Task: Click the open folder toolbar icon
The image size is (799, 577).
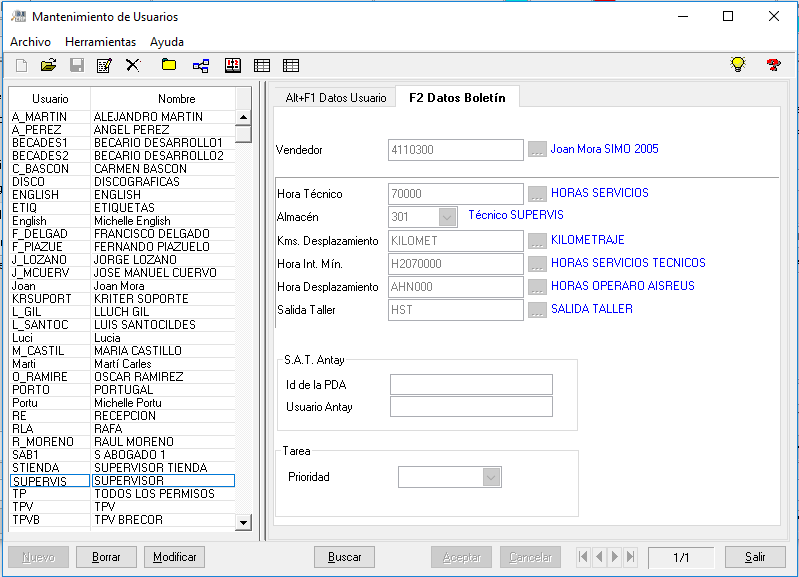Action: click(x=48, y=65)
